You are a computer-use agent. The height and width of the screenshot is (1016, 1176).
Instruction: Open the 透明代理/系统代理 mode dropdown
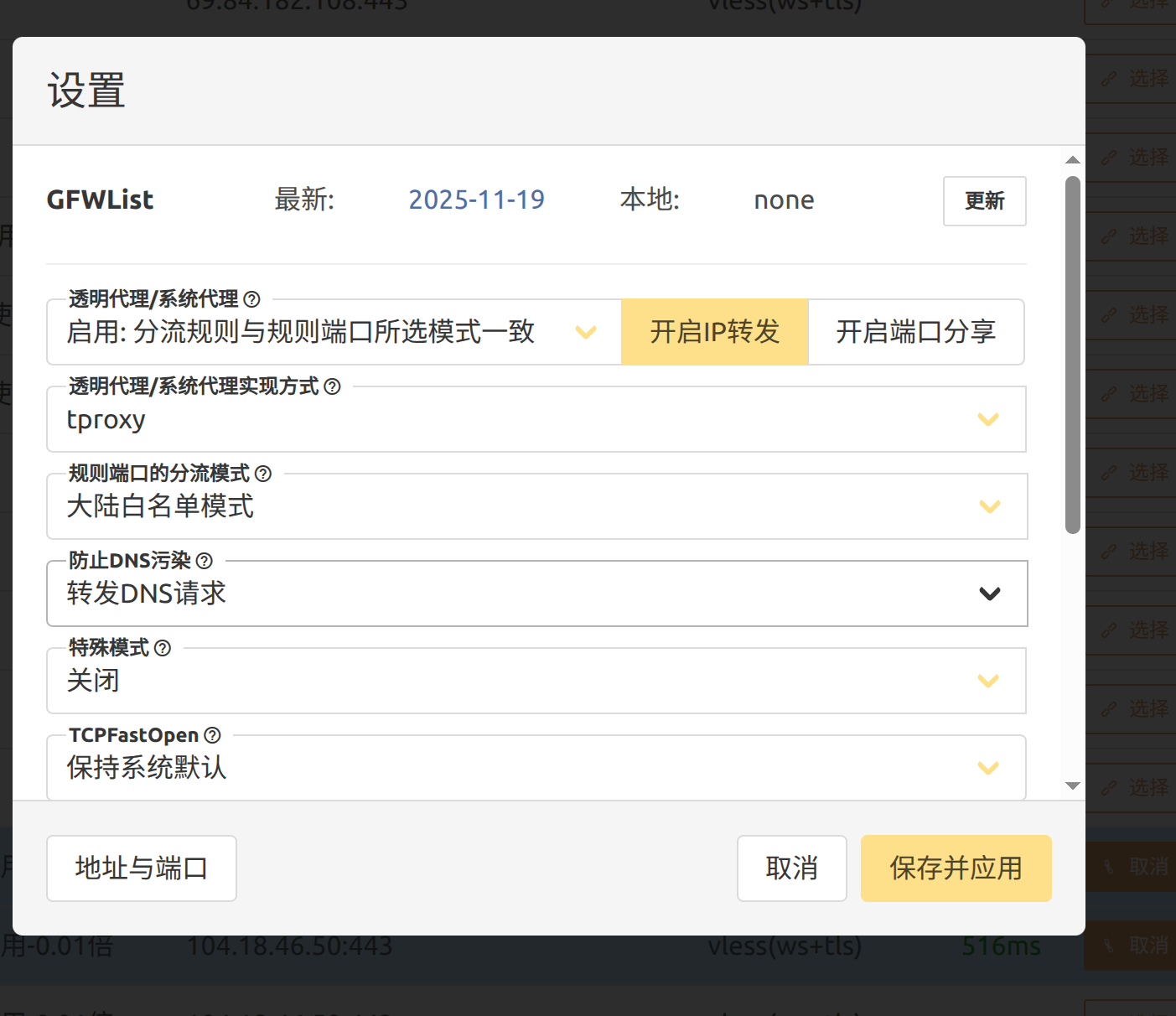(x=334, y=332)
